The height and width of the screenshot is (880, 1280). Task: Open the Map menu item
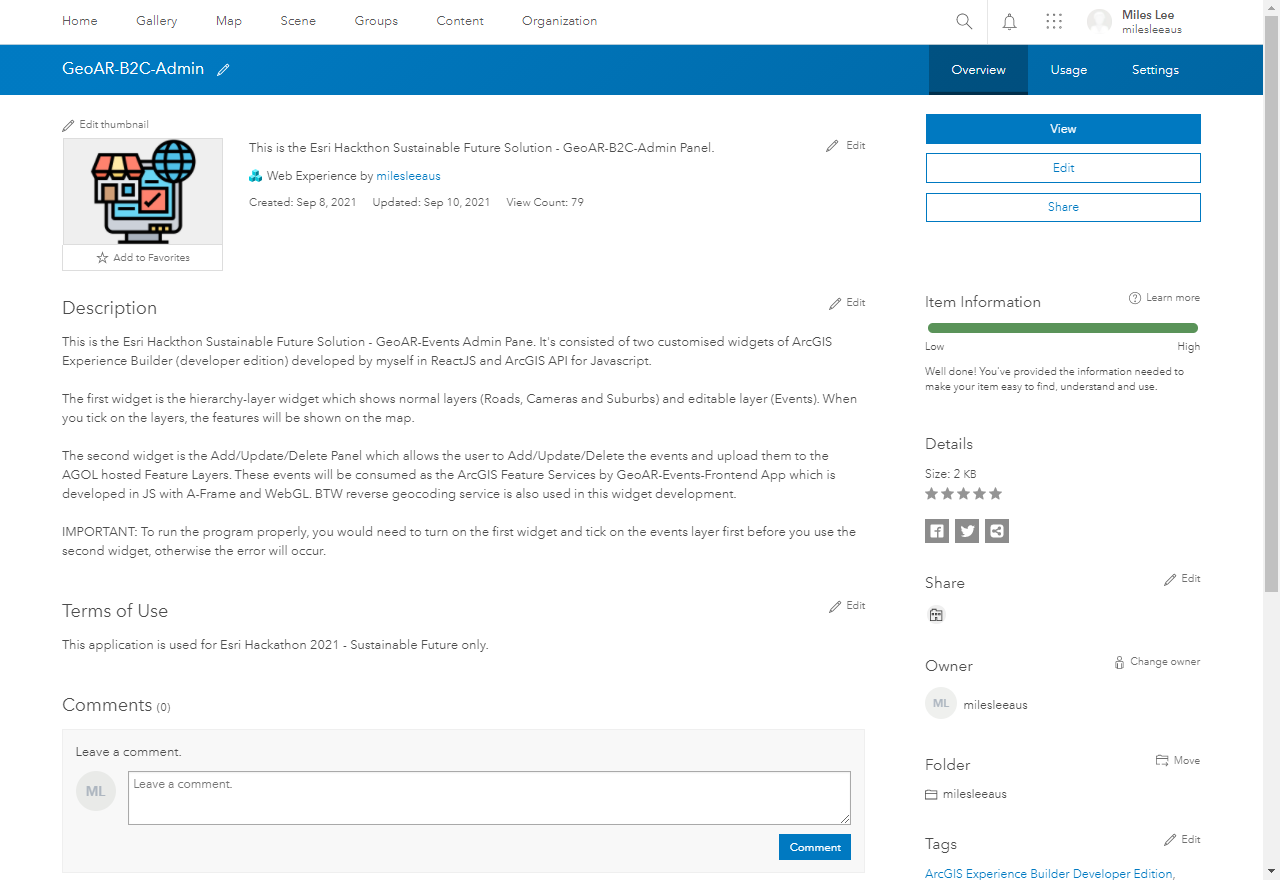click(229, 21)
